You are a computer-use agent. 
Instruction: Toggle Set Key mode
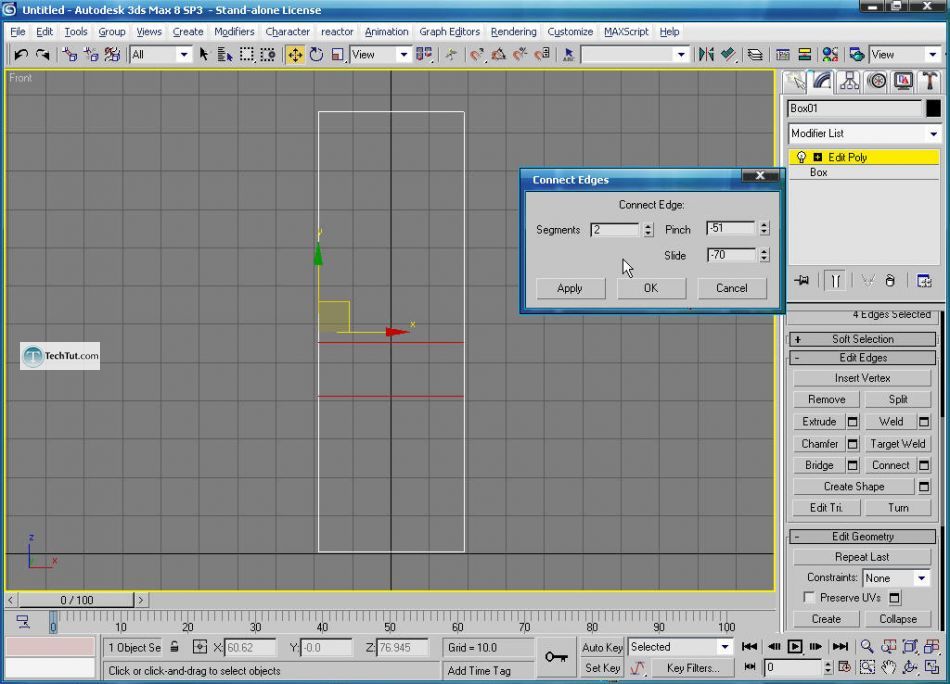coord(602,668)
